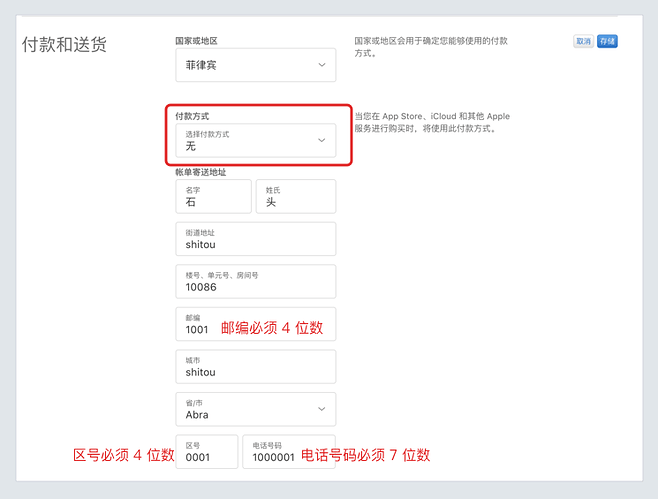This screenshot has height=499, width=658.
Task: Click the 国家或地区会用于确定 help text
Action: tap(431, 47)
